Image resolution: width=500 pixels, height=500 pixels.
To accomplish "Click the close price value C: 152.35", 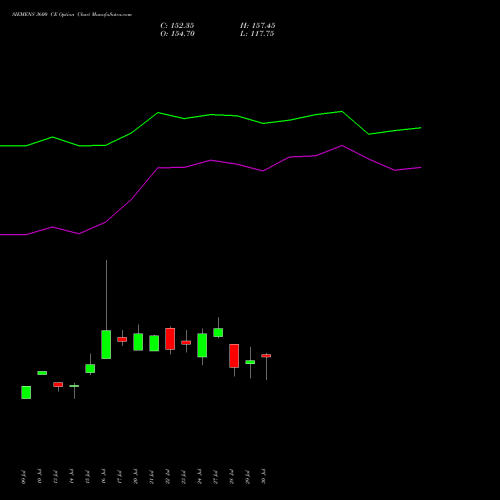I will (x=177, y=26).
